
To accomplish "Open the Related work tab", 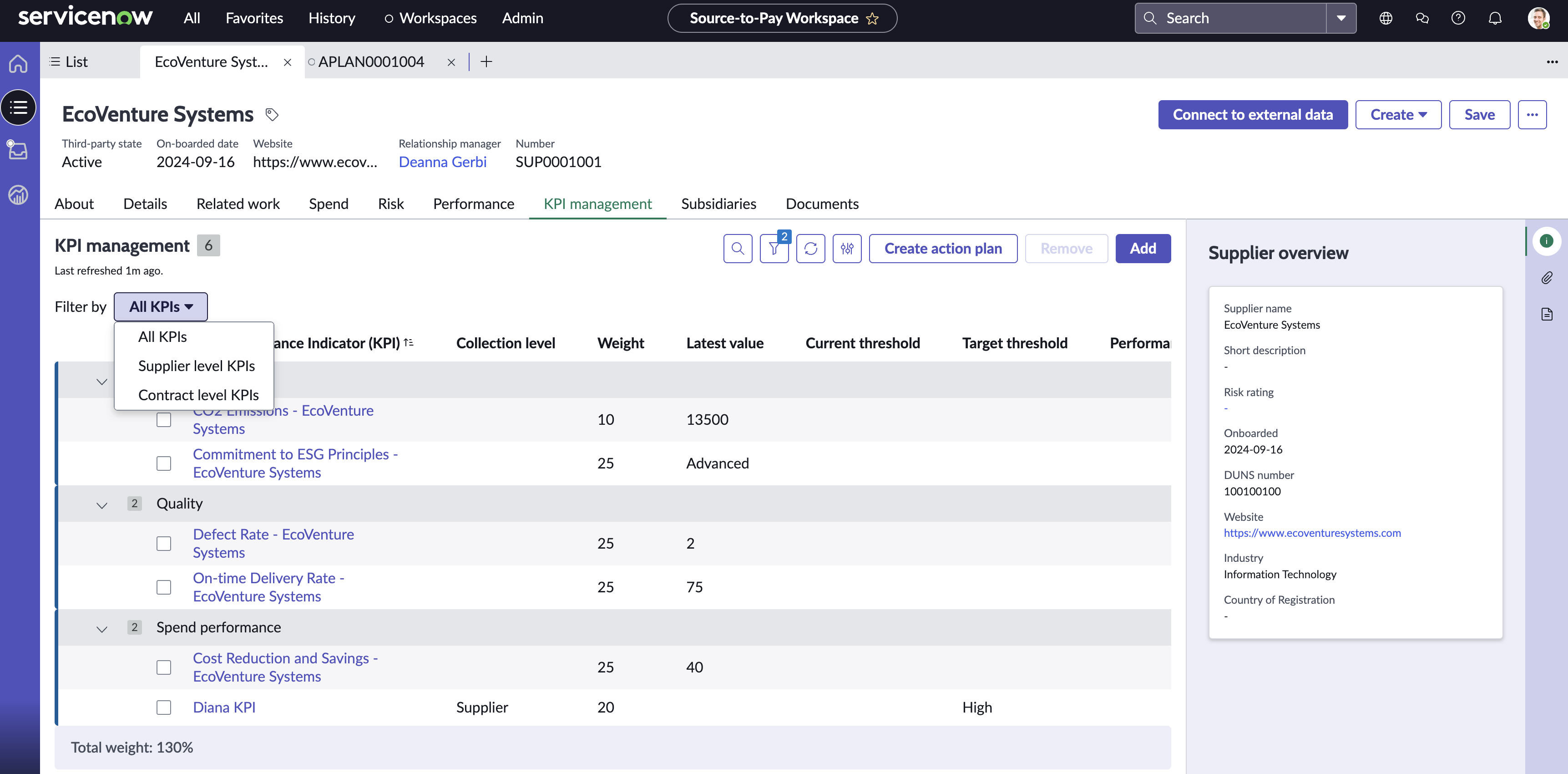I will 238,204.
